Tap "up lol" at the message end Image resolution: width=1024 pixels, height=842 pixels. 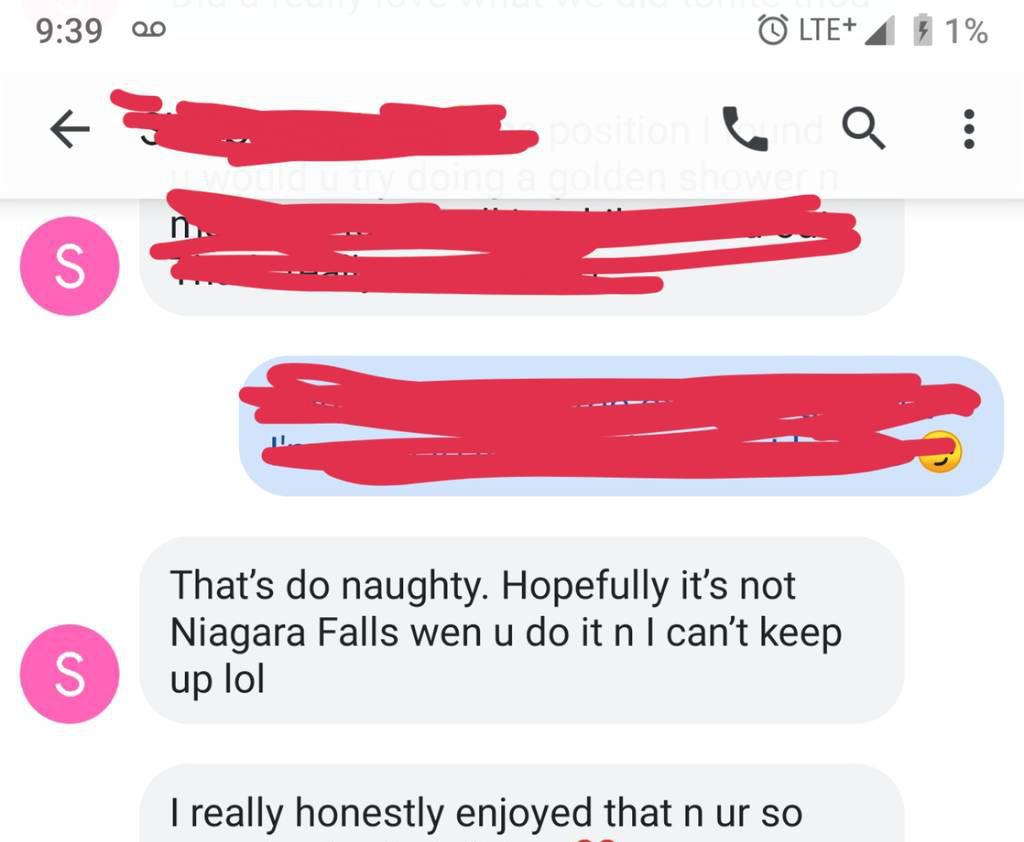coord(217,680)
